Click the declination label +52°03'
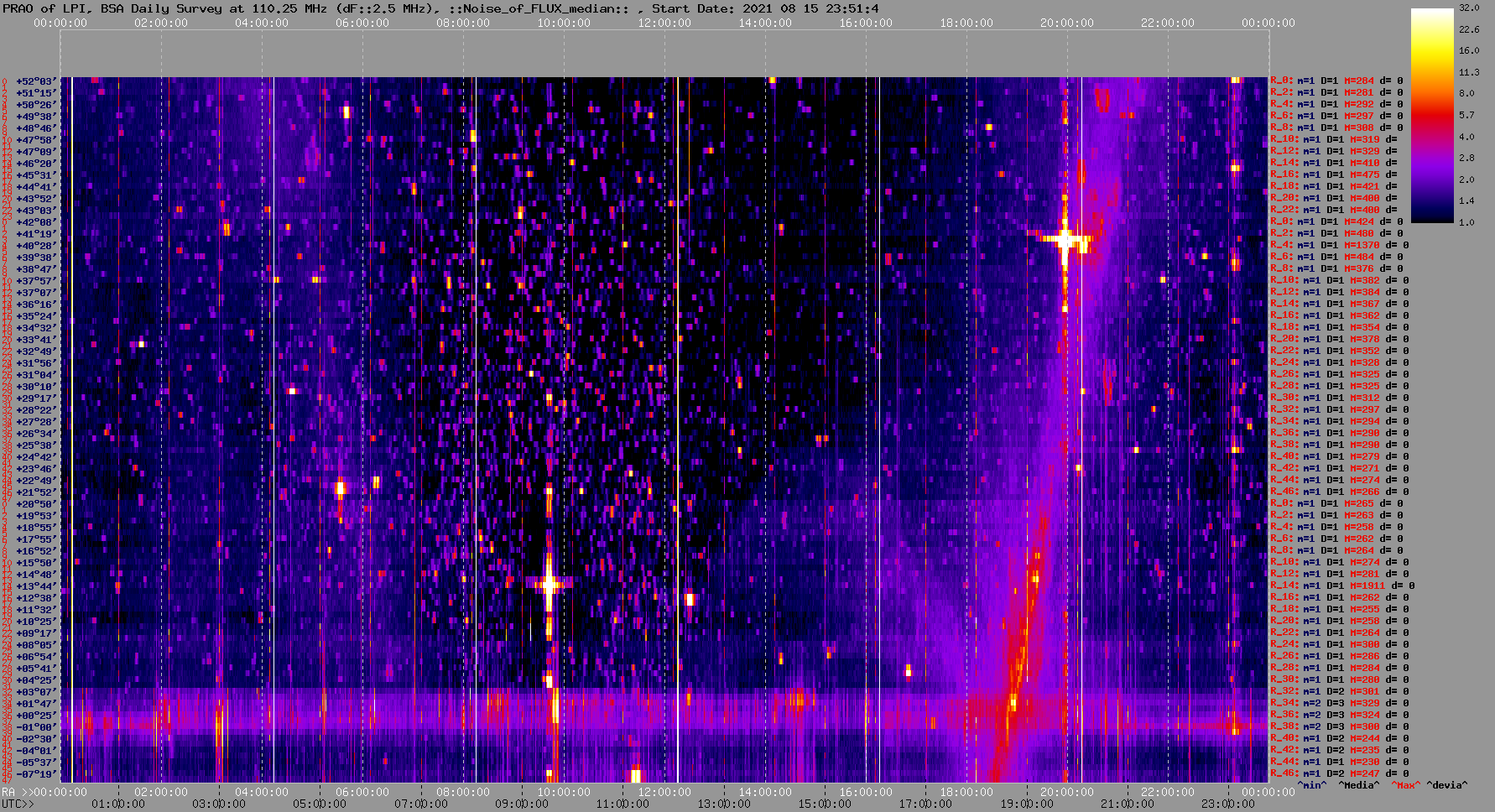Image resolution: width=1495 pixels, height=812 pixels. [x=36, y=81]
